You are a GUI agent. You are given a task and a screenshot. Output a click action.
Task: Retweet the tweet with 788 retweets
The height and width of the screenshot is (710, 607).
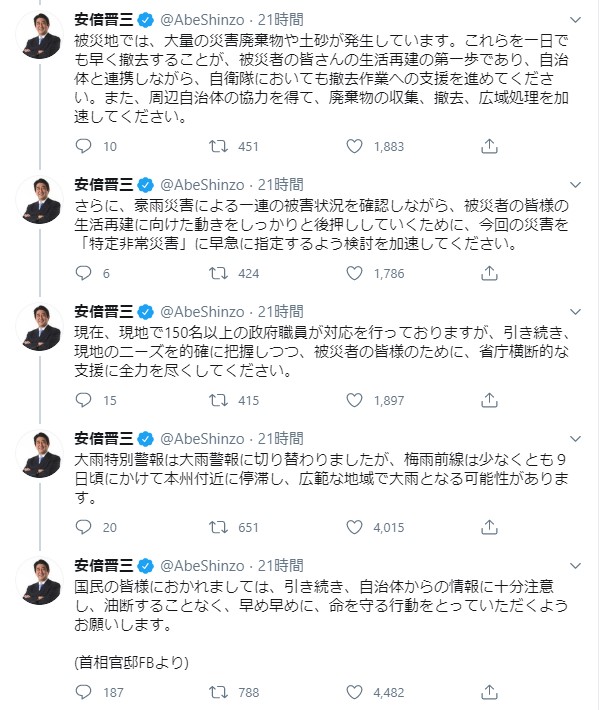215,691
